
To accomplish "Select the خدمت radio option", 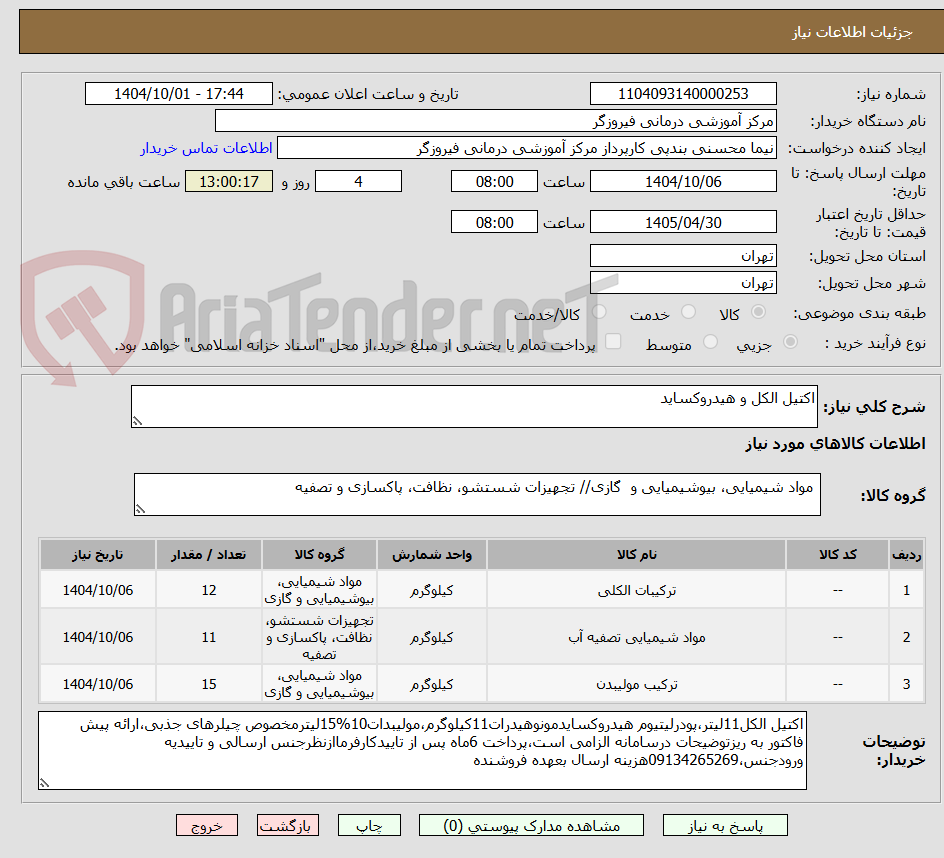I will point(688,312).
